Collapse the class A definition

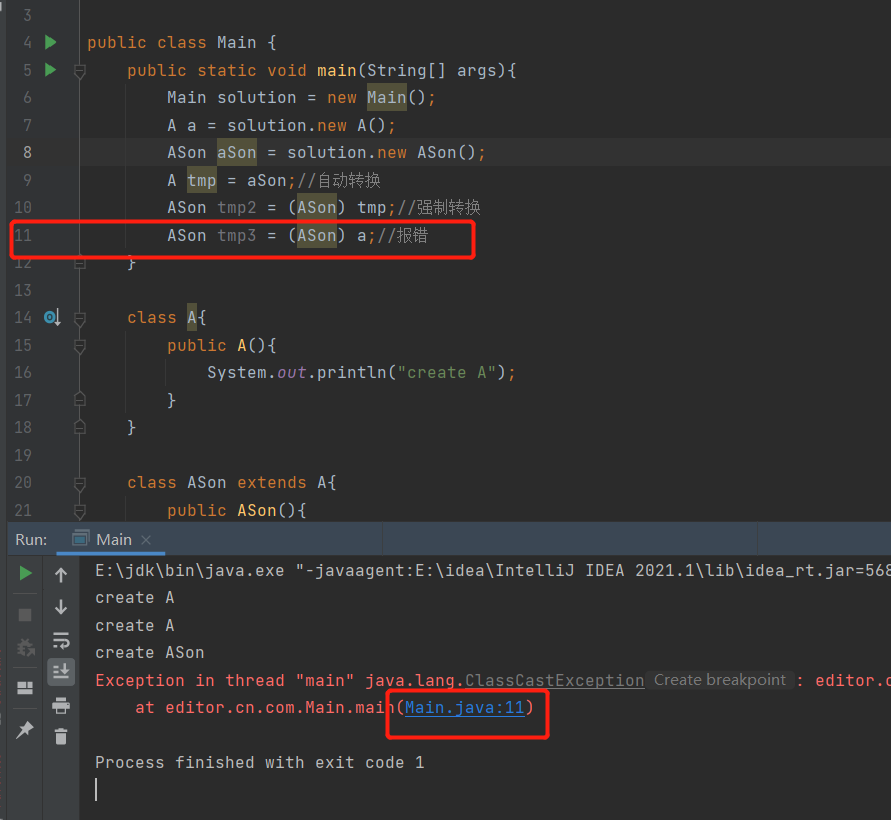[x=80, y=318]
